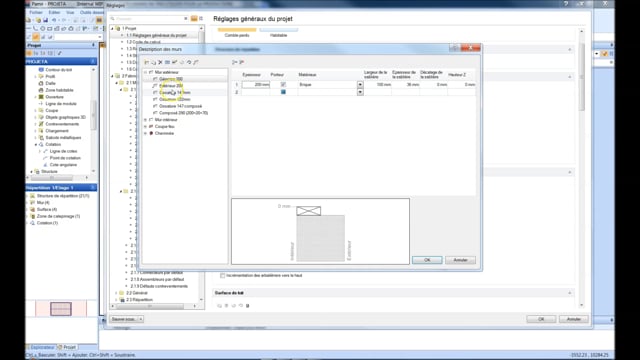Collapse Mur extérieur tree node
This screenshot has height=360, width=640.
pyautogui.click(x=145, y=72)
